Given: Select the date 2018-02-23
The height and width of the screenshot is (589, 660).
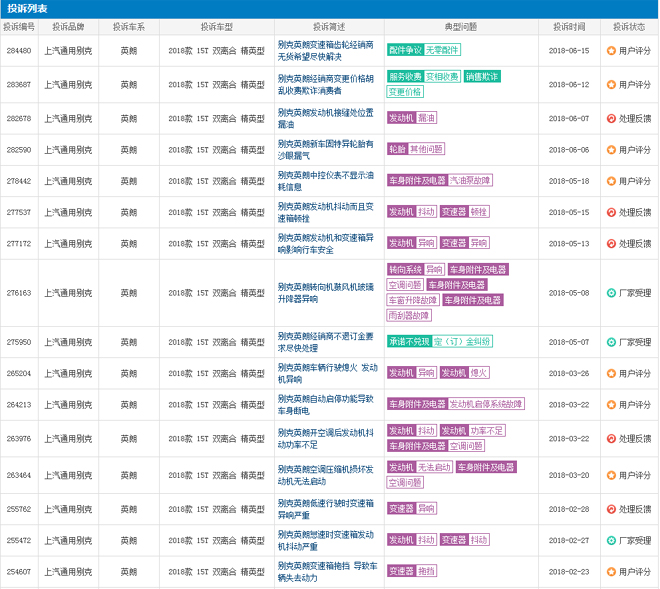Looking at the screenshot, I should [x=569, y=572].
